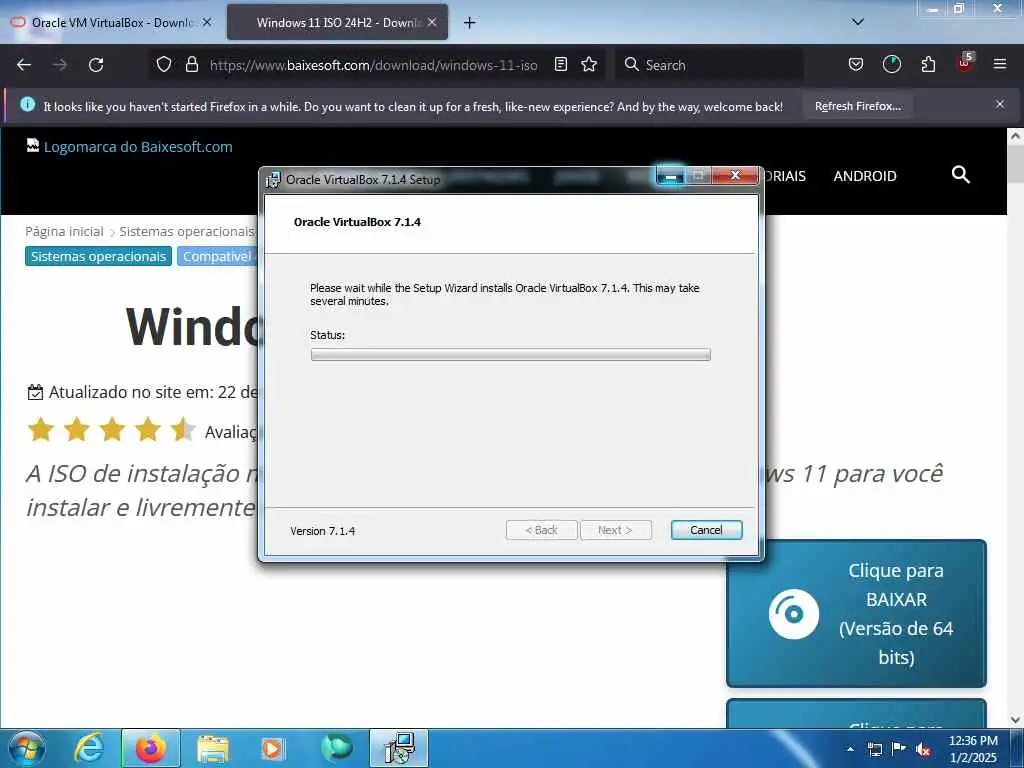The width and height of the screenshot is (1024, 768).
Task: Select the VirtualBox installer taskbar icon
Action: 399,748
